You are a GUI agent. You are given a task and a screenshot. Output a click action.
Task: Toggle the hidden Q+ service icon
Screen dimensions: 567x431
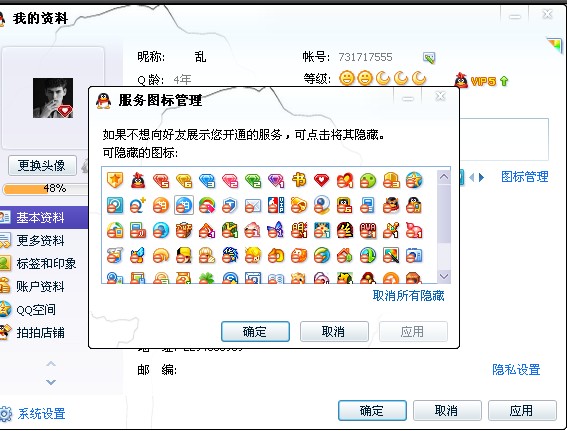tap(138, 205)
